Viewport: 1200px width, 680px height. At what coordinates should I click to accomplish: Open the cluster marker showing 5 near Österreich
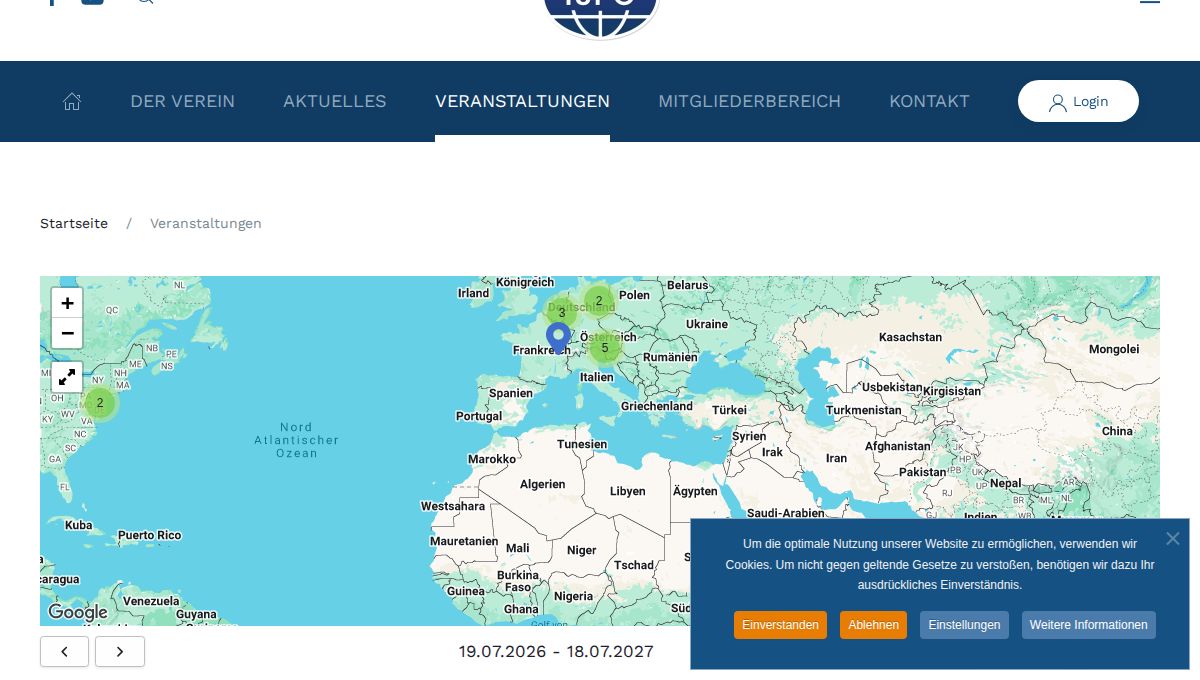tap(605, 348)
